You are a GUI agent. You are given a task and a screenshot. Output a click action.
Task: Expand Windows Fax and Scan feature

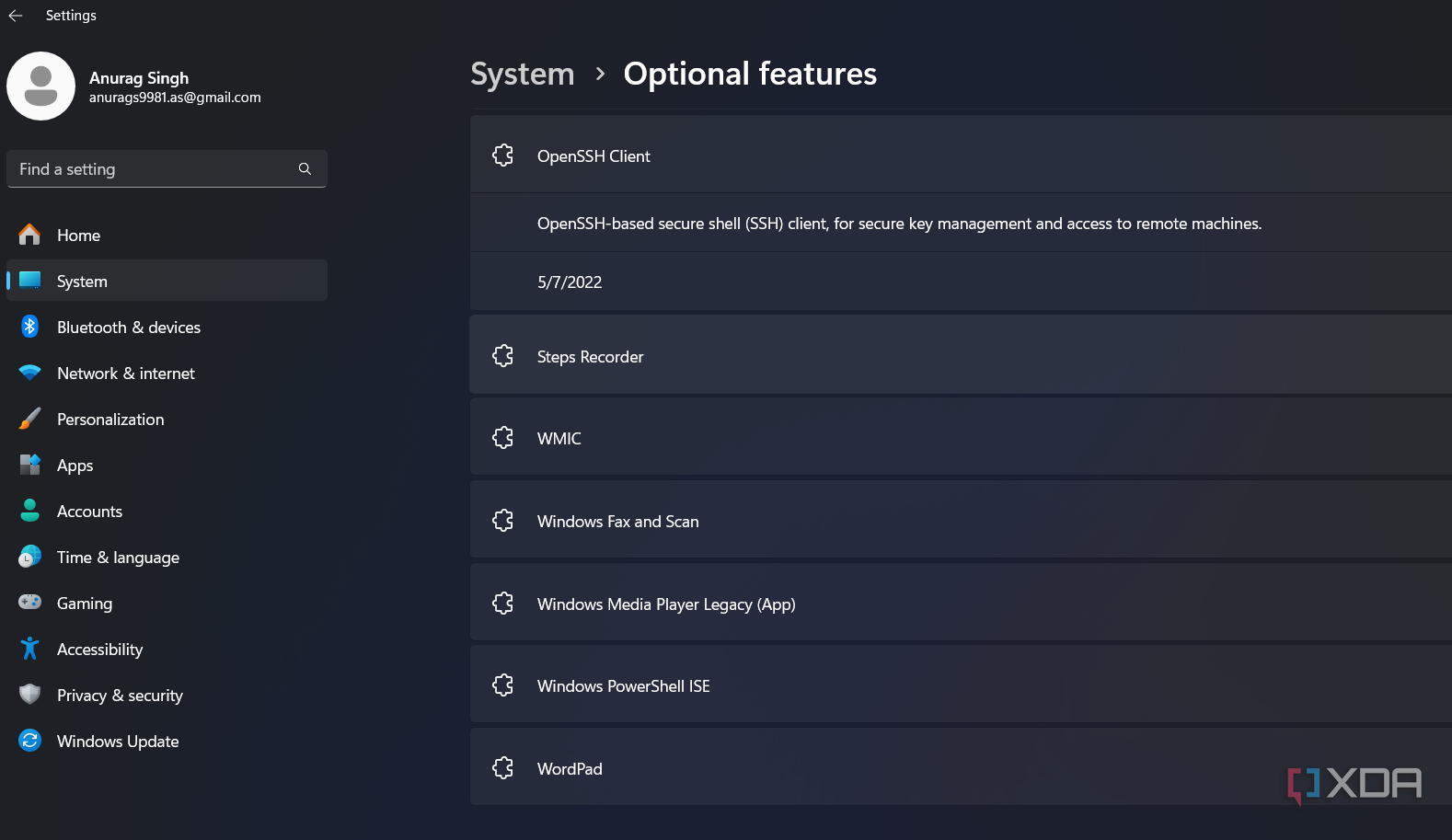tap(961, 520)
